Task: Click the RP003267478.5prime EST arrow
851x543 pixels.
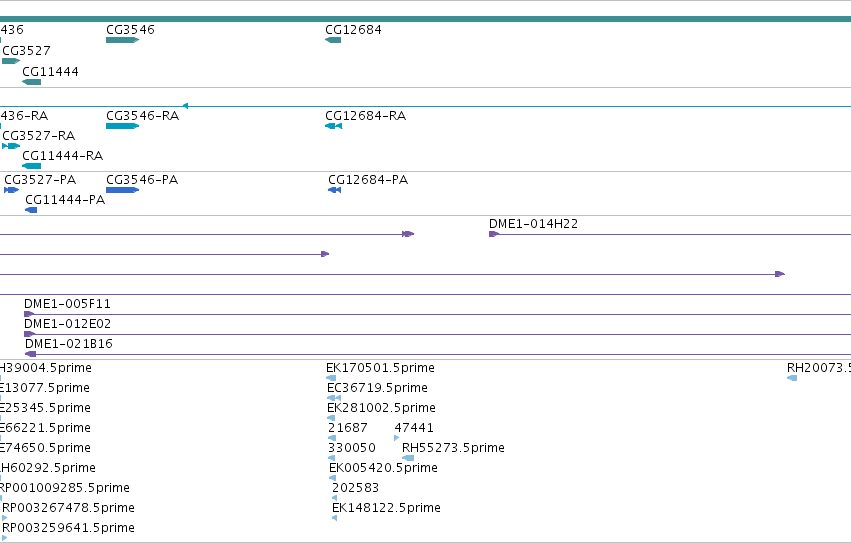Action: pyautogui.click(x=5, y=518)
